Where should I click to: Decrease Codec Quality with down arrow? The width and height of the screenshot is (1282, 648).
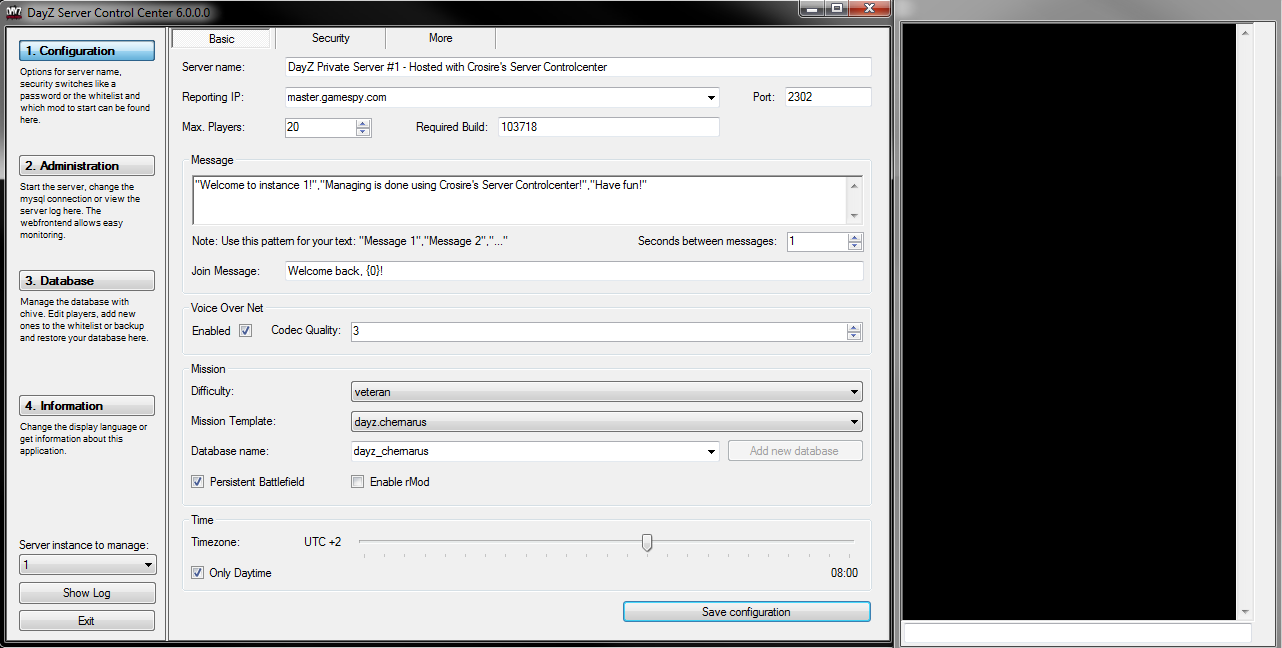pyautogui.click(x=854, y=336)
